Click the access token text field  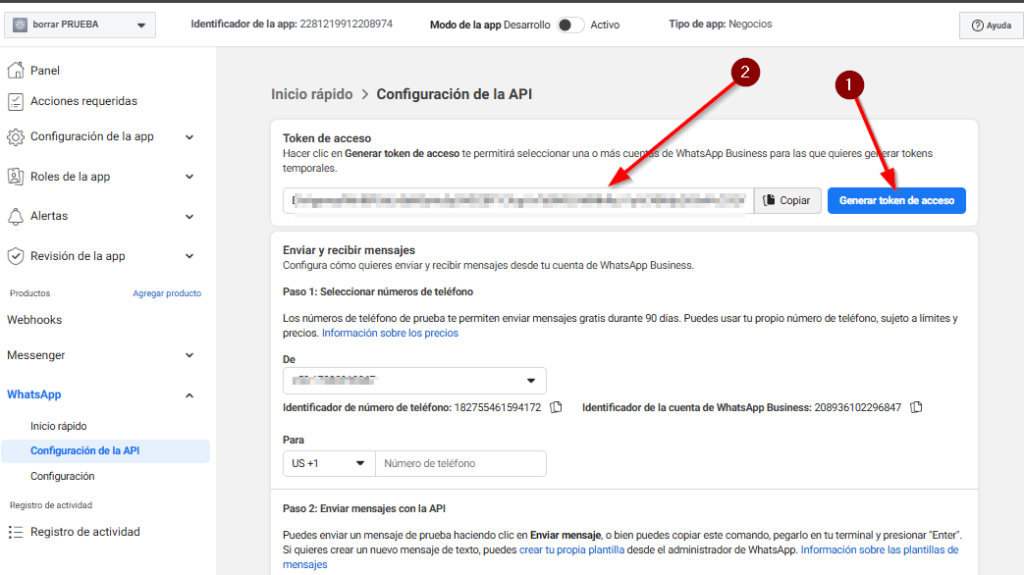tap(519, 201)
